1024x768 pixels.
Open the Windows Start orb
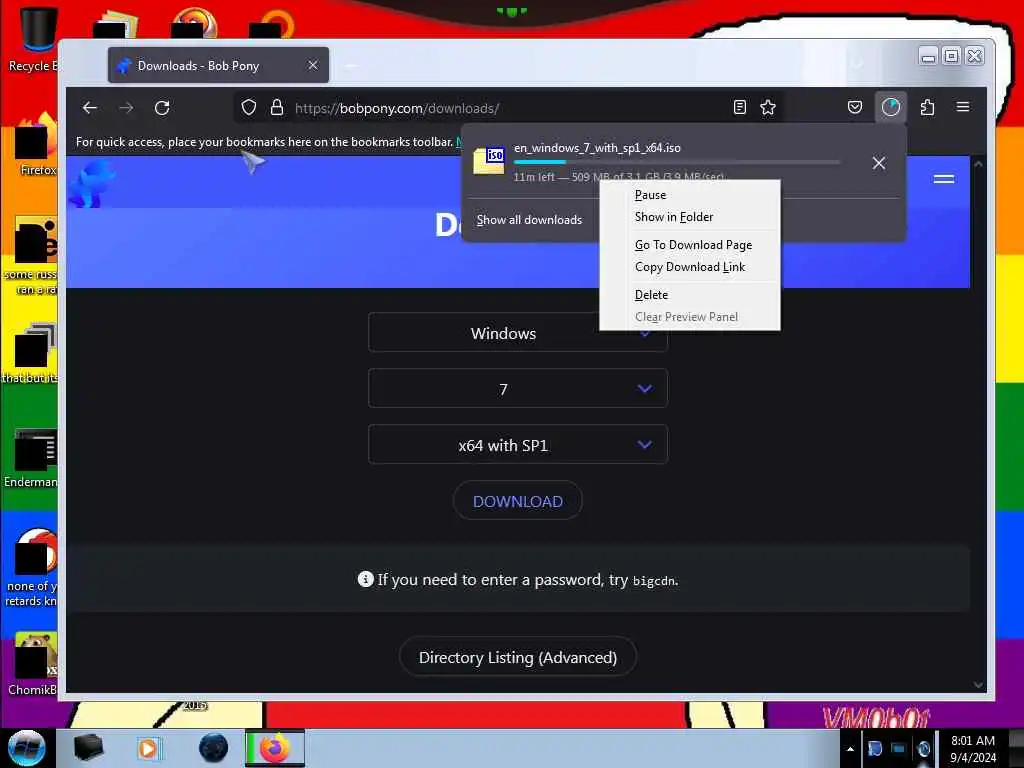tap(26, 748)
